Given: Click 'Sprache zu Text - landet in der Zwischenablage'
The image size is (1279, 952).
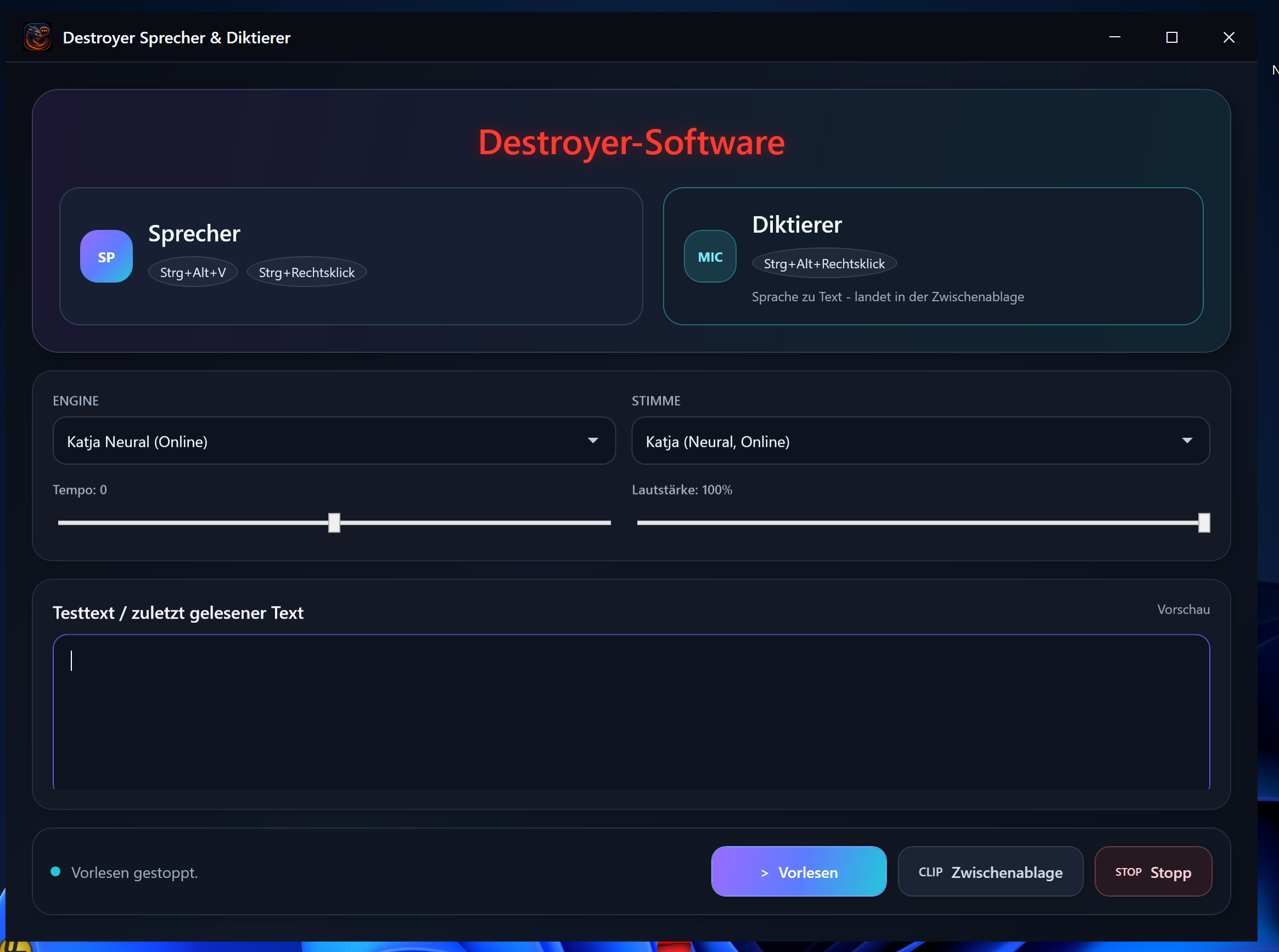Looking at the screenshot, I should coord(888,297).
